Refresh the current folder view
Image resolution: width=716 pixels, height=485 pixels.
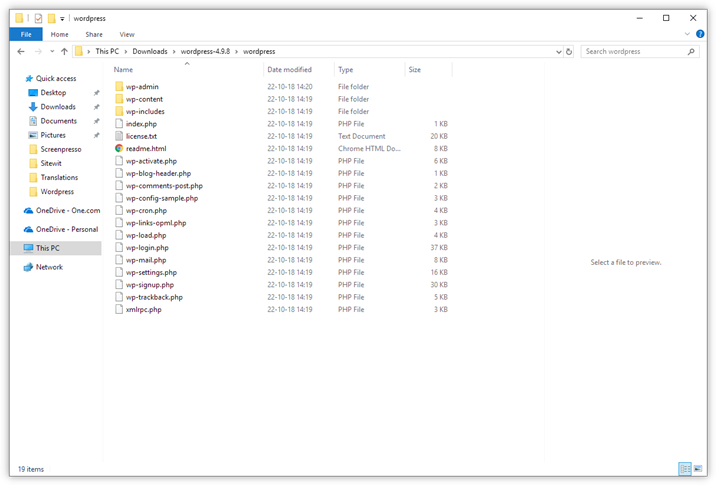[x=569, y=52]
